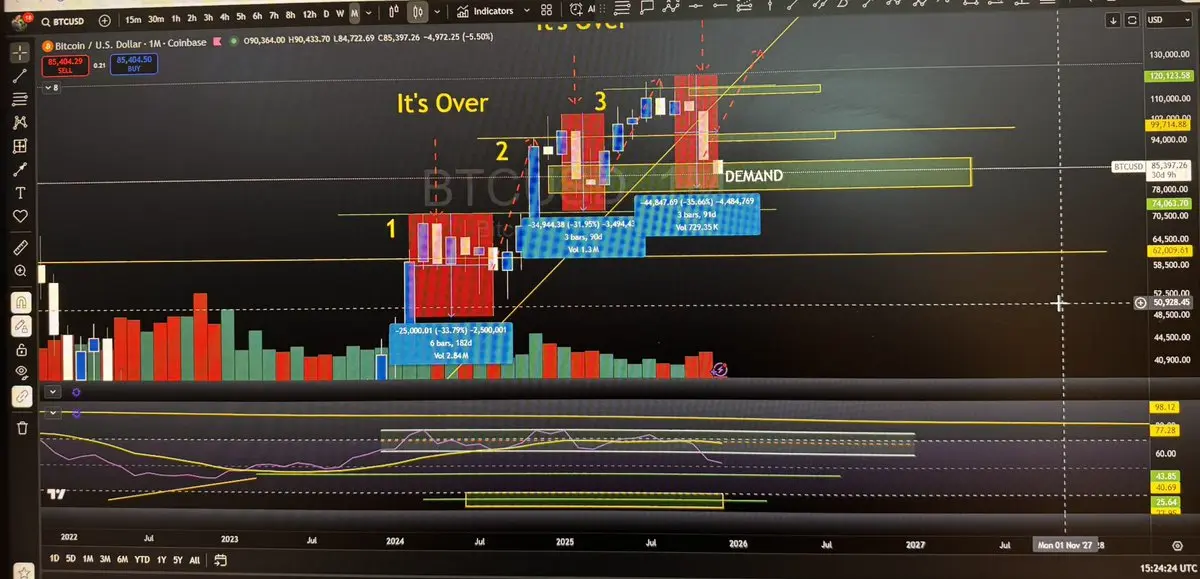
Task: Switch to 1h timeframe
Action: 176,20
